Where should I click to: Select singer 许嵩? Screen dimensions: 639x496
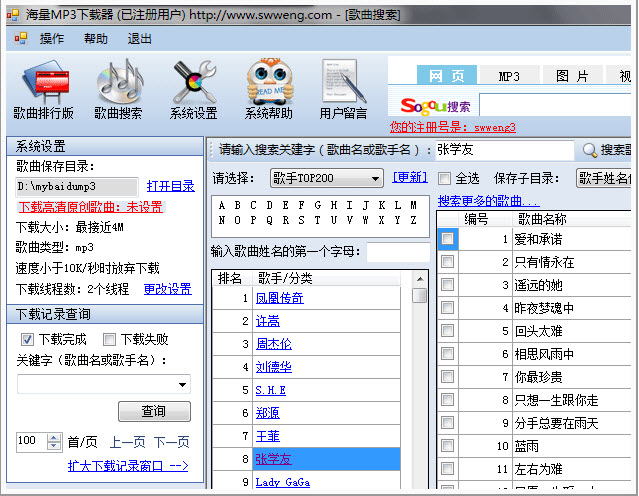pos(268,321)
